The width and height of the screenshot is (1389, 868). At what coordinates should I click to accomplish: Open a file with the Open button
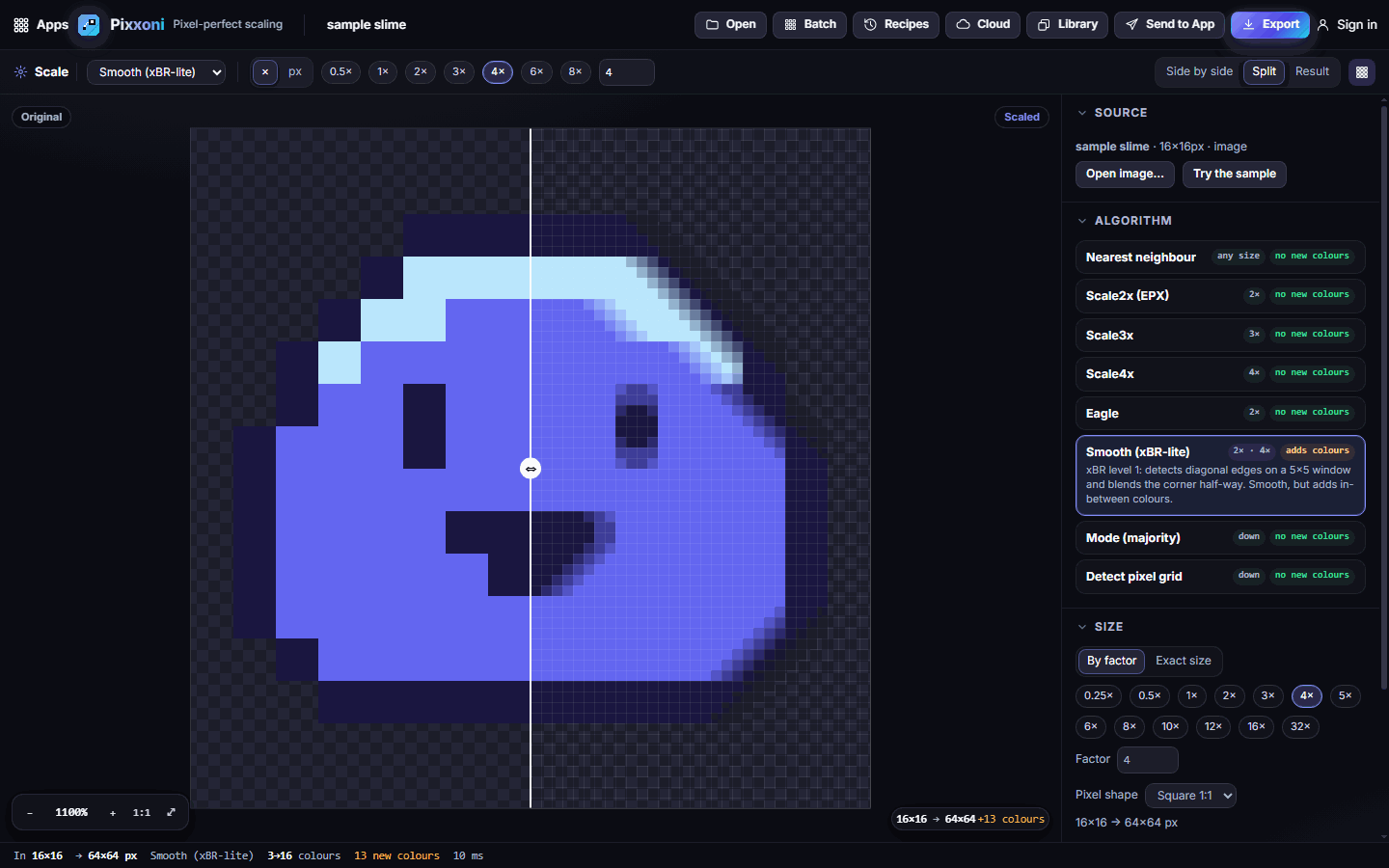coord(730,24)
